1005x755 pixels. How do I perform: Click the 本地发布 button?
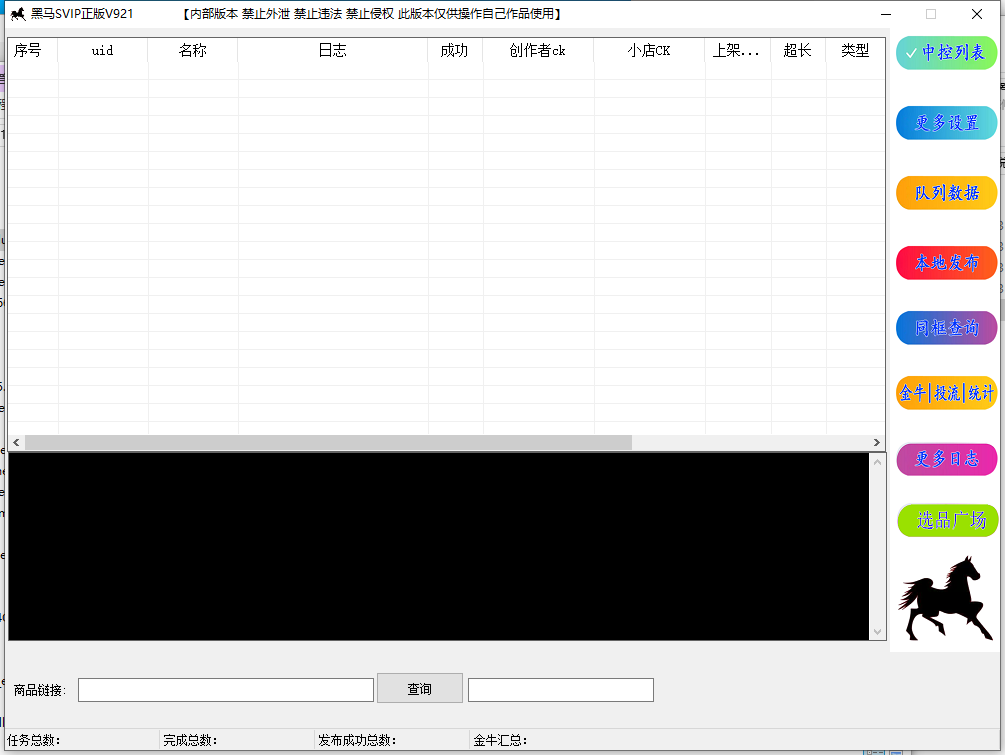pos(946,263)
